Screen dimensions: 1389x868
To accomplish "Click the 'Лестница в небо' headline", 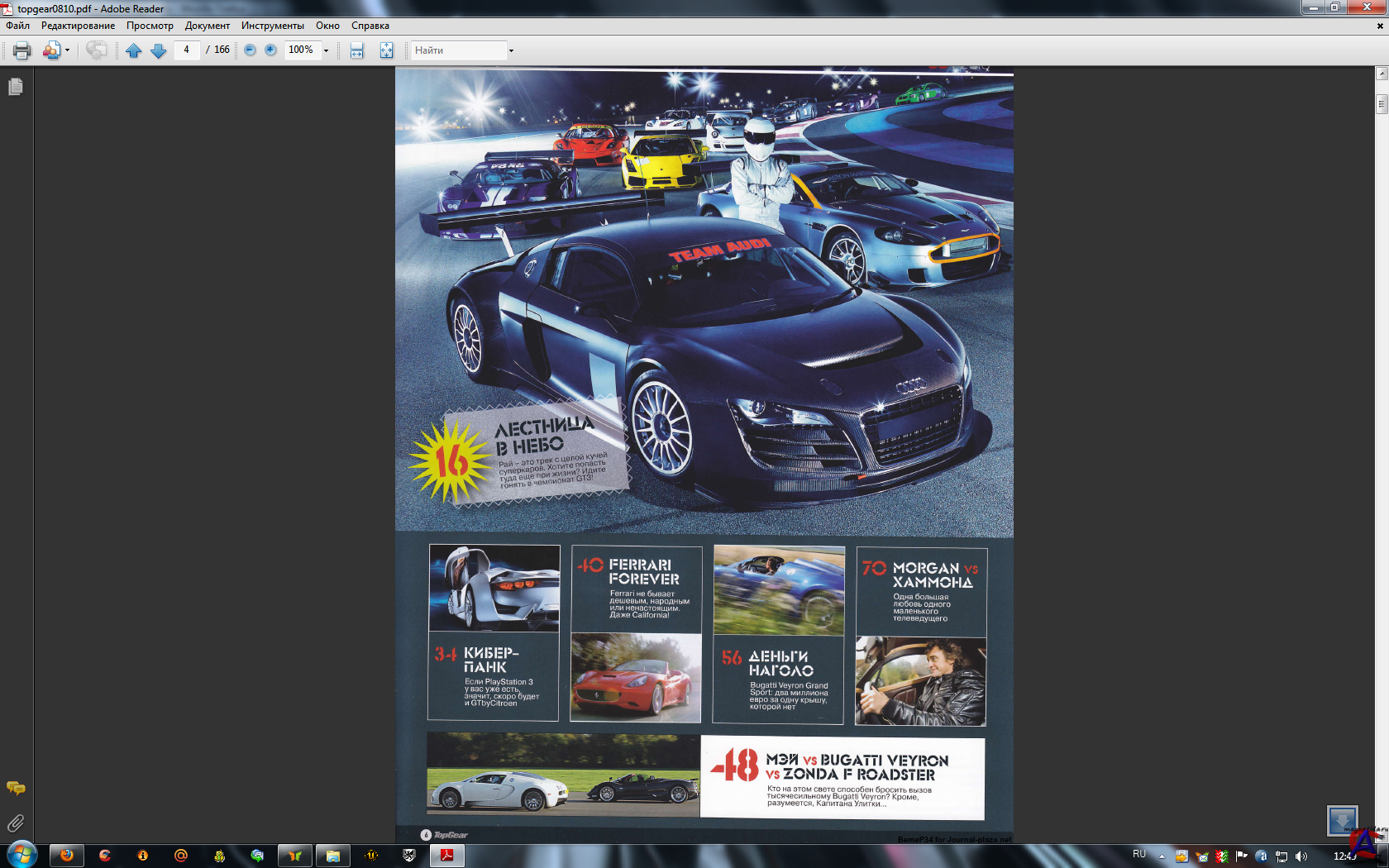I will point(544,436).
